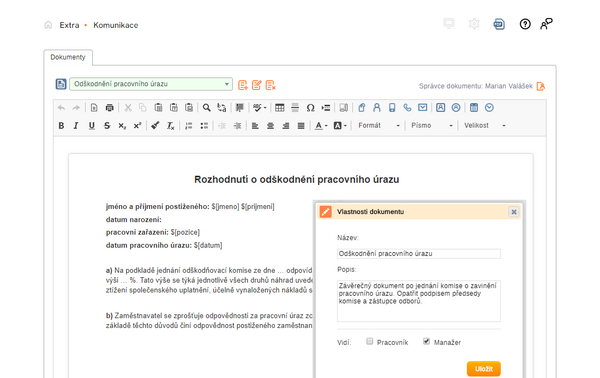Open the Velikost size dropdown

click(484, 125)
